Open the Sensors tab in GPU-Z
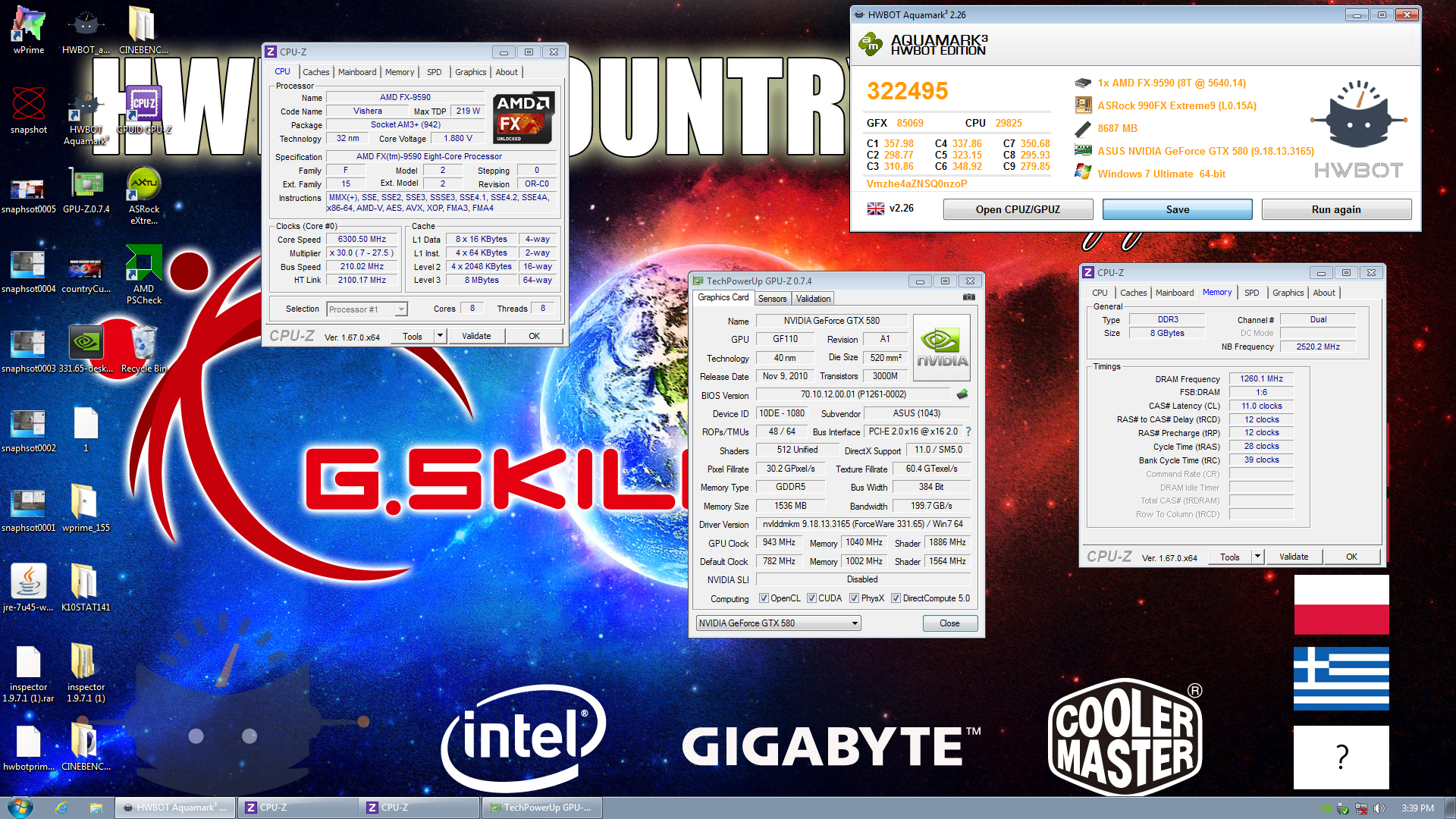This screenshot has height=819, width=1456. pos(772,299)
